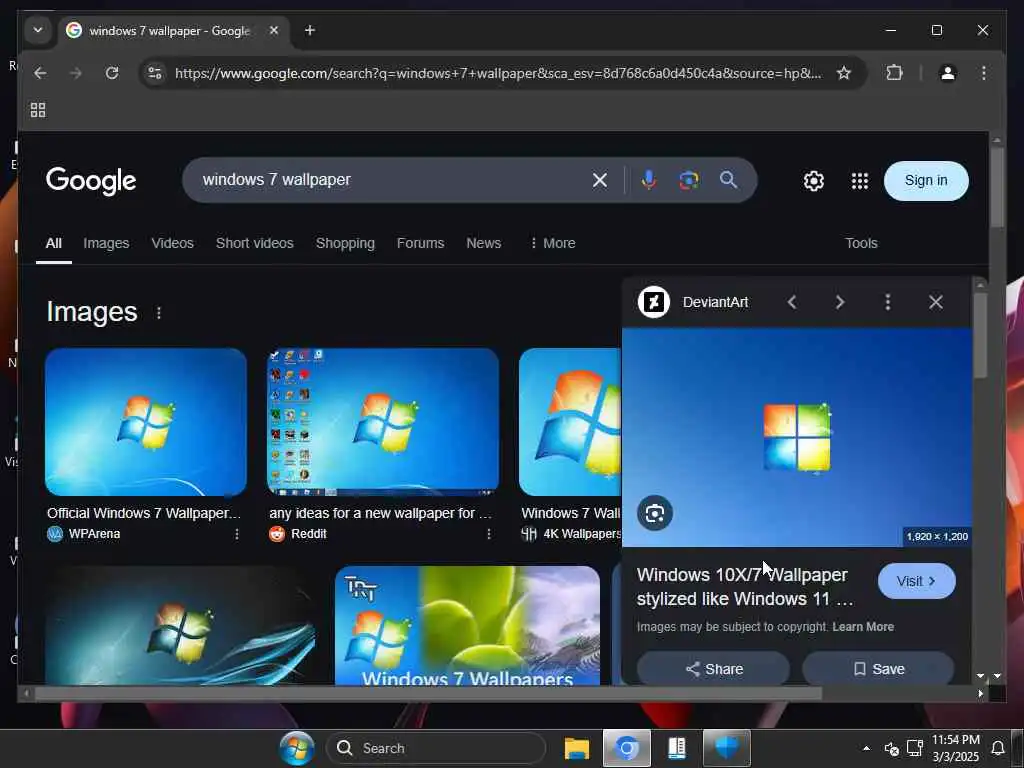Open the WPArena result three-dot menu
Screen dimensions: 1024x768
[x=236, y=534]
